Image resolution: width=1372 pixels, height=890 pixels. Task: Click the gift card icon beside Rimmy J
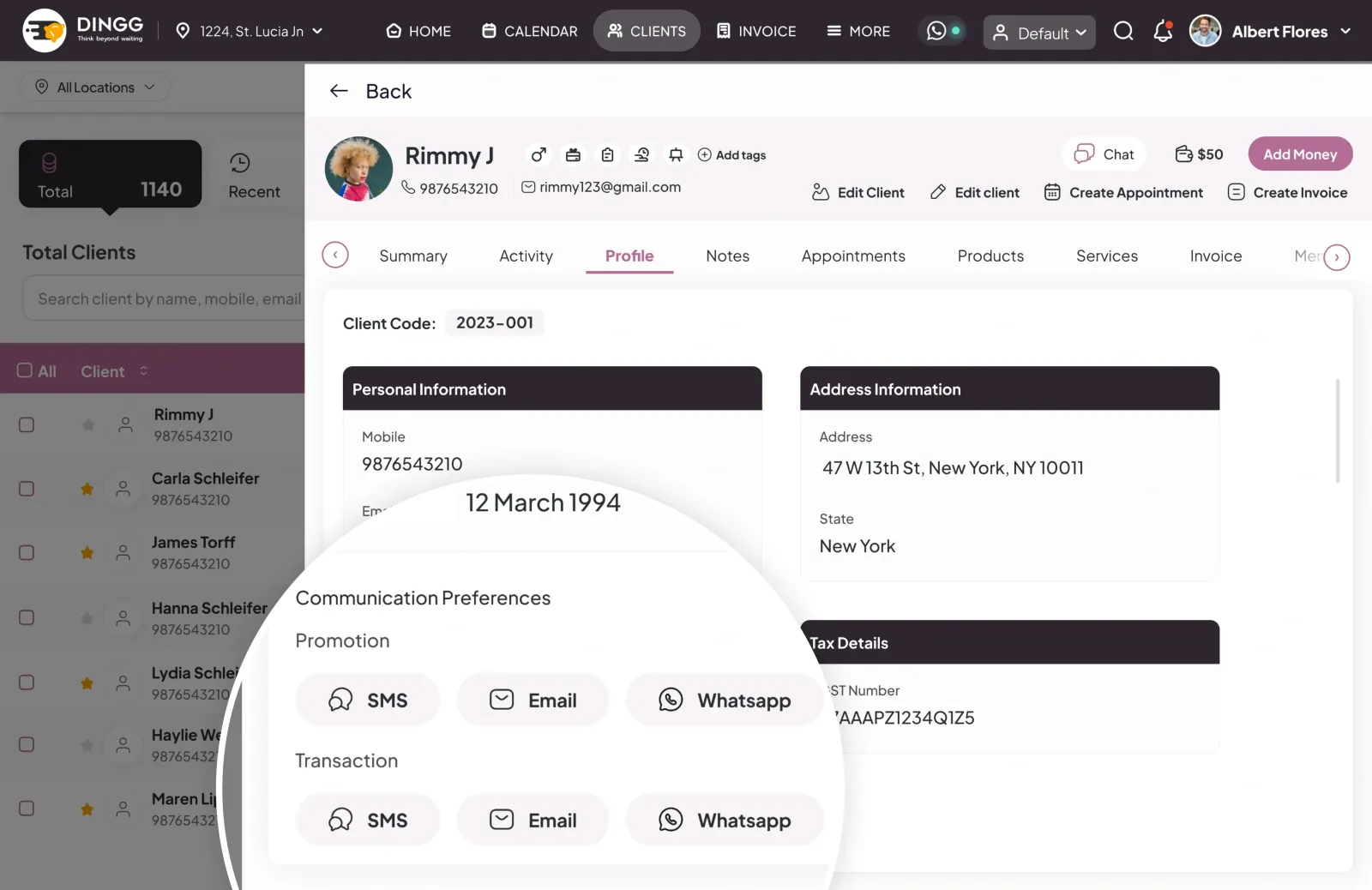pos(573,154)
